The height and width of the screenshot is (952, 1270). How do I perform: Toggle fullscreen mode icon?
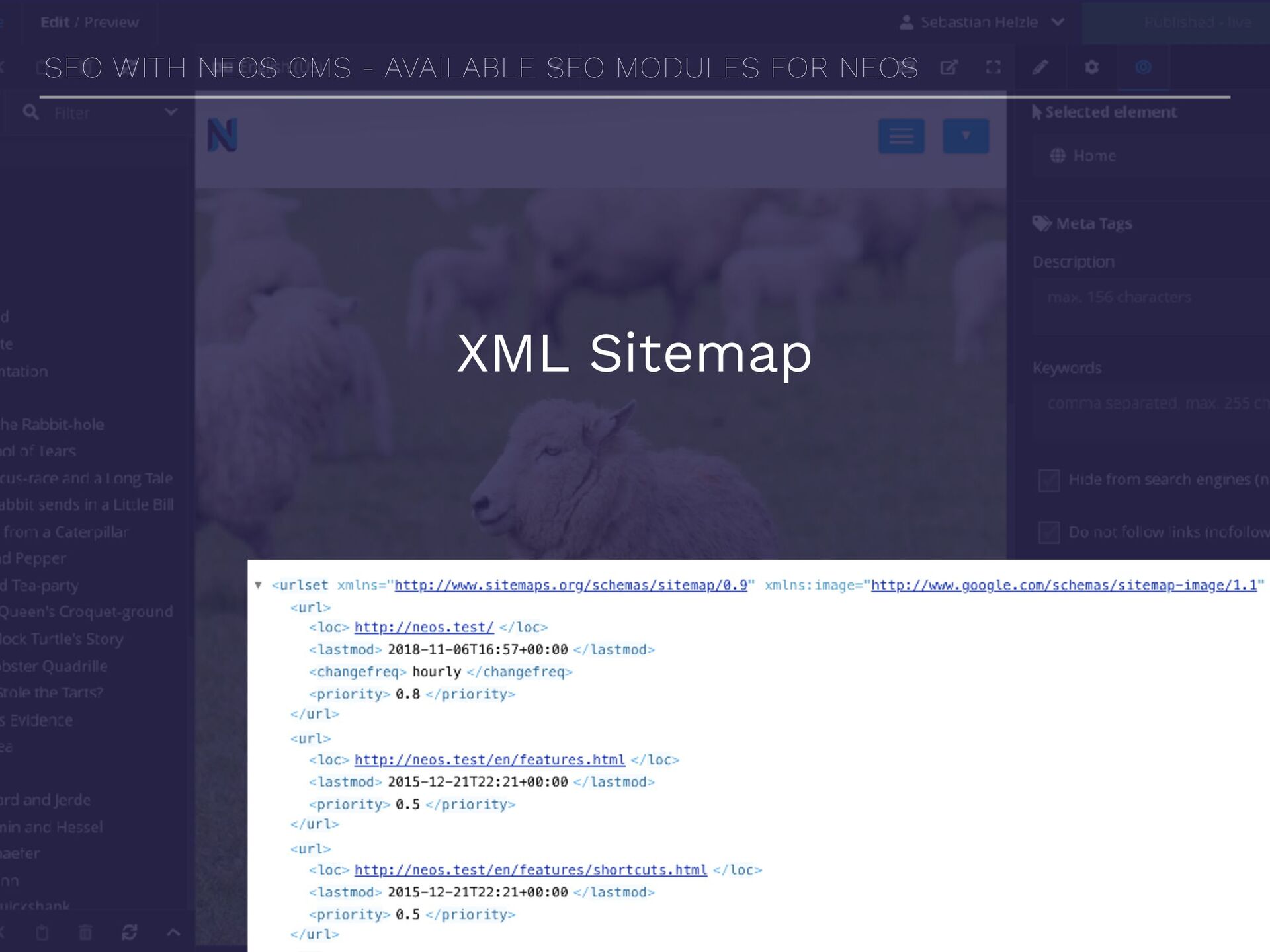(993, 67)
